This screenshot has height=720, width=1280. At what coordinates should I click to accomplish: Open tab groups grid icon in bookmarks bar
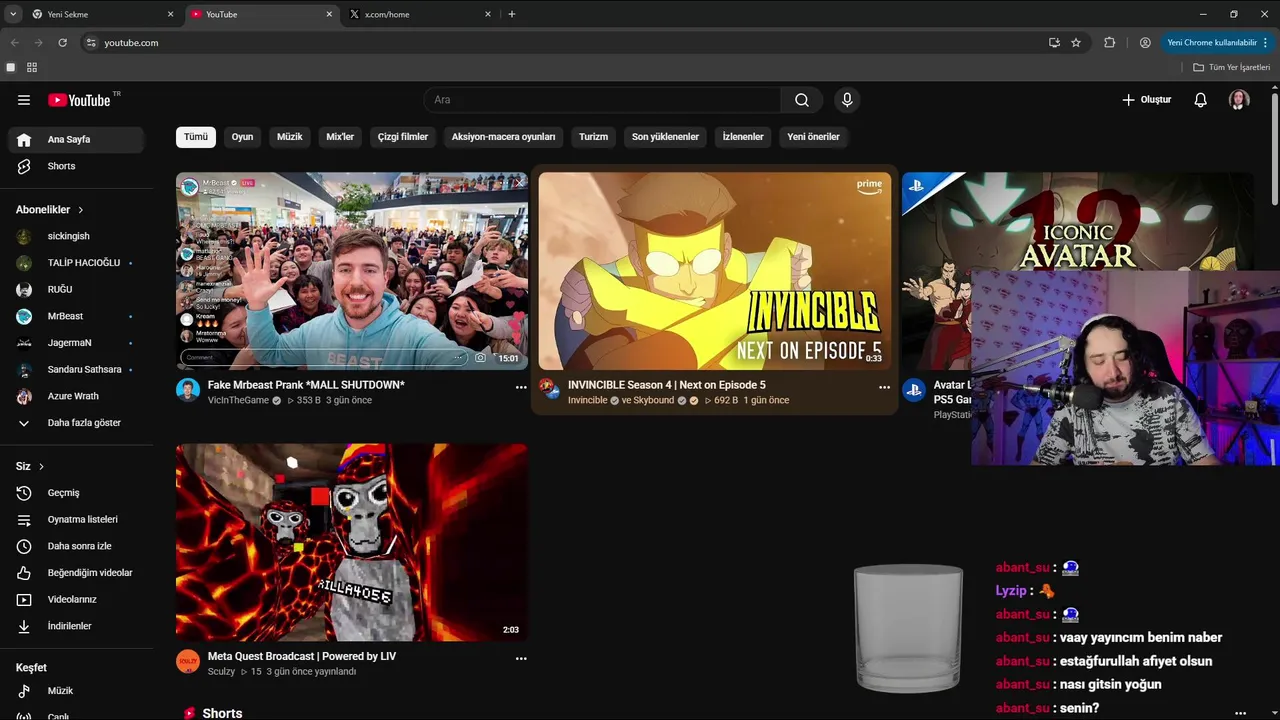click(32, 67)
